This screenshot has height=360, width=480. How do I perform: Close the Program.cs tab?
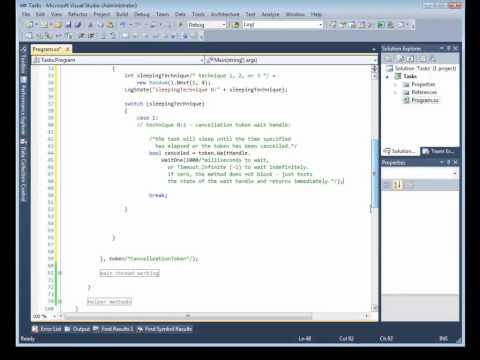[68, 49]
